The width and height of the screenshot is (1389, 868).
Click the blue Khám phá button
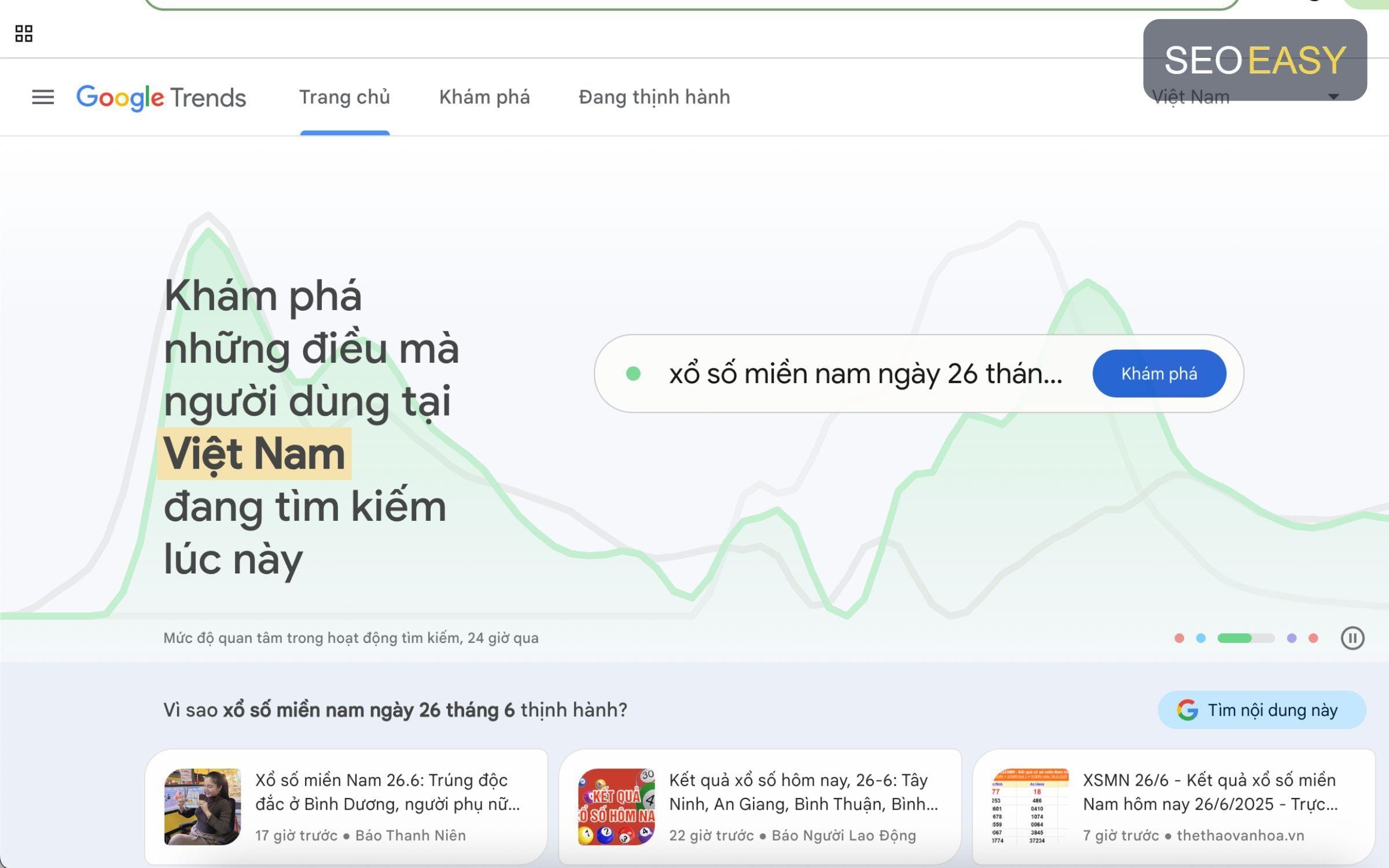1159,373
